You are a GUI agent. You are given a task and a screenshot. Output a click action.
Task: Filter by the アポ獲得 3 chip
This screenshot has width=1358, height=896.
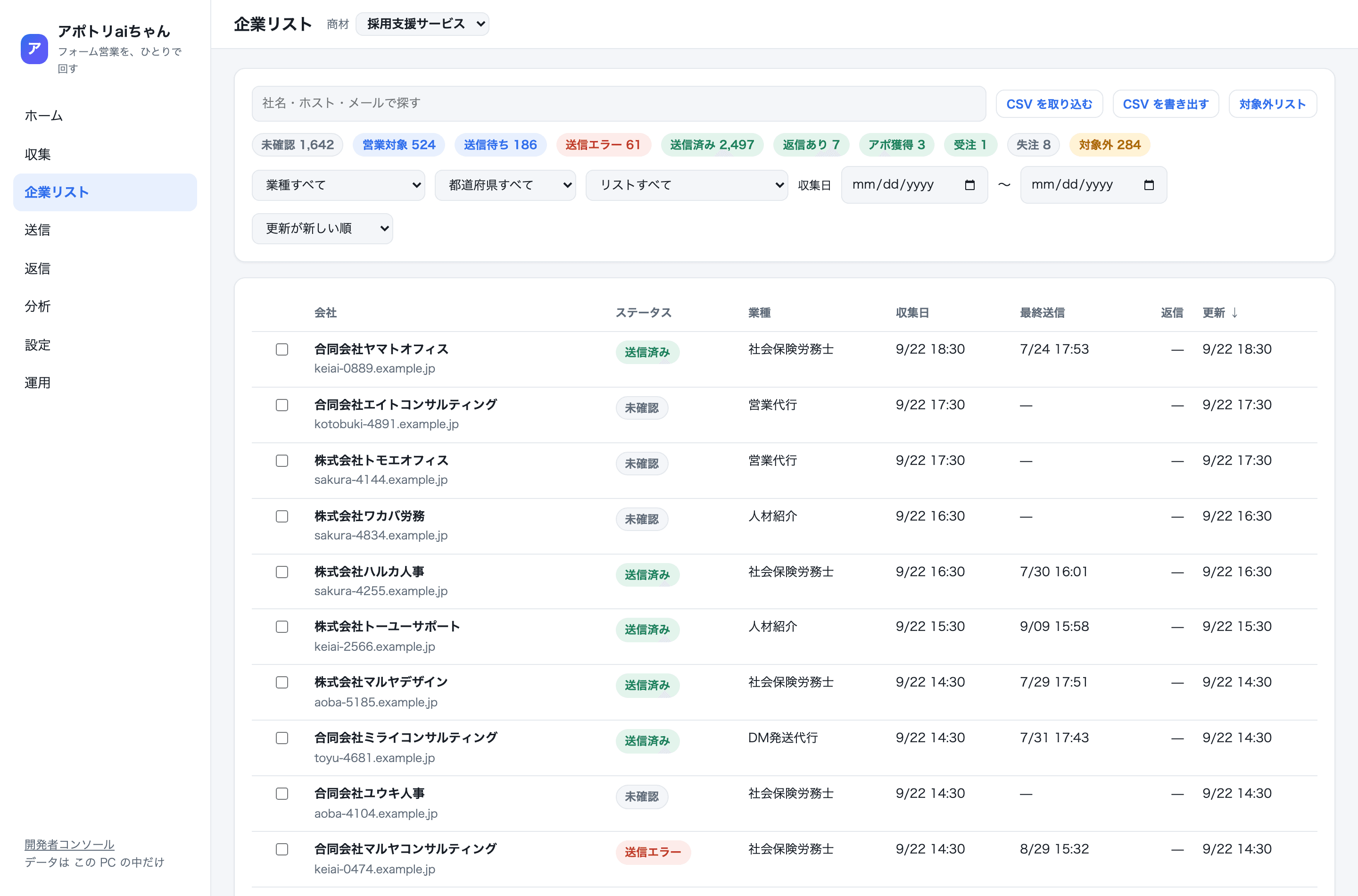[896, 145]
